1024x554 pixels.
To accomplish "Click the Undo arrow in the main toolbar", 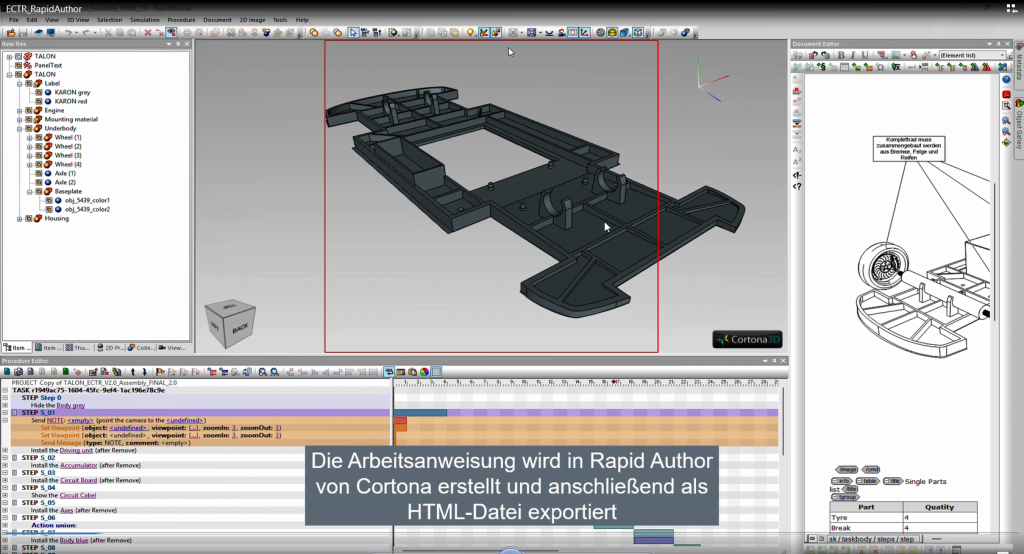I will coord(67,32).
